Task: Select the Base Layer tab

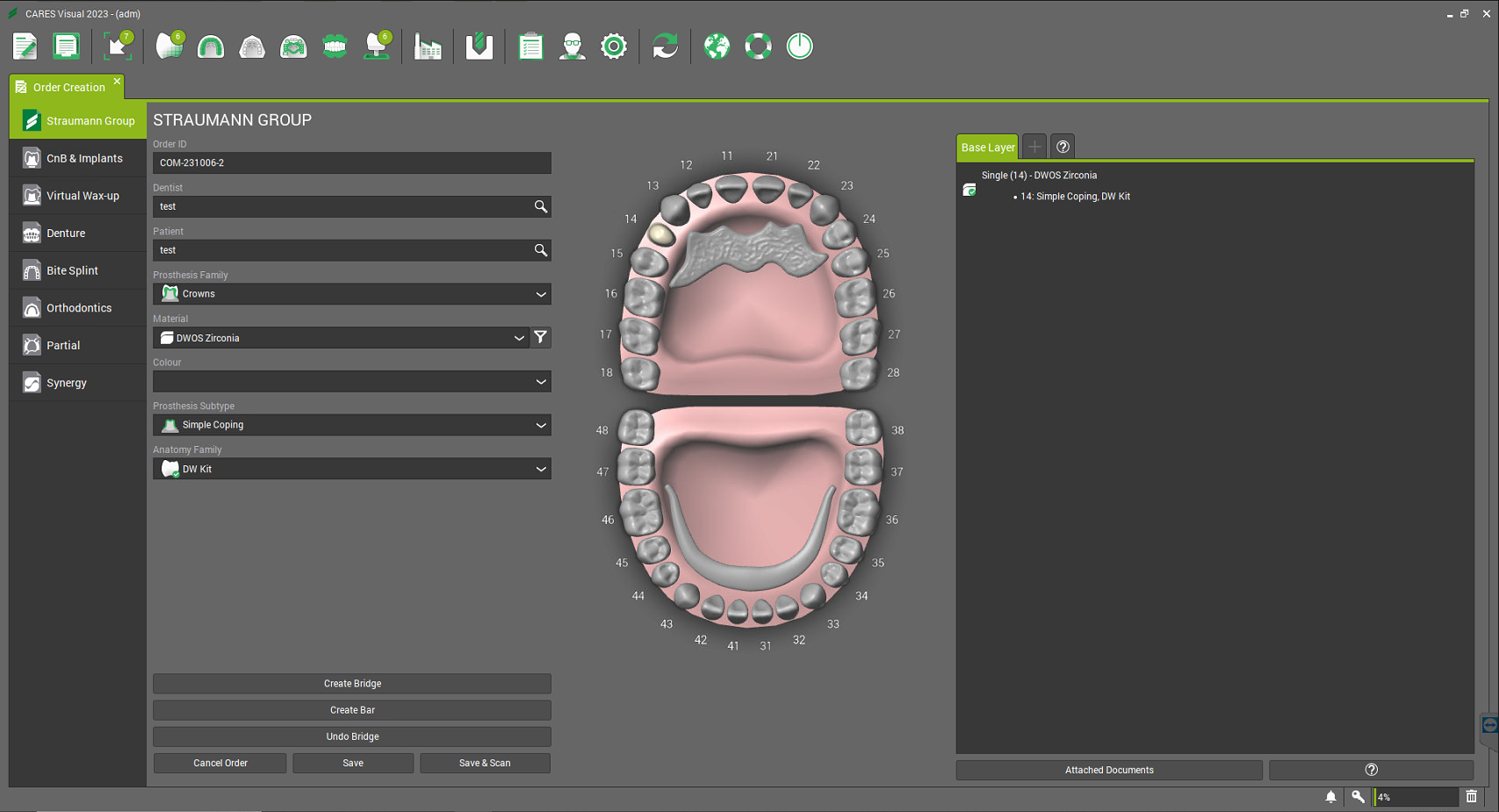Action: click(x=987, y=147)
